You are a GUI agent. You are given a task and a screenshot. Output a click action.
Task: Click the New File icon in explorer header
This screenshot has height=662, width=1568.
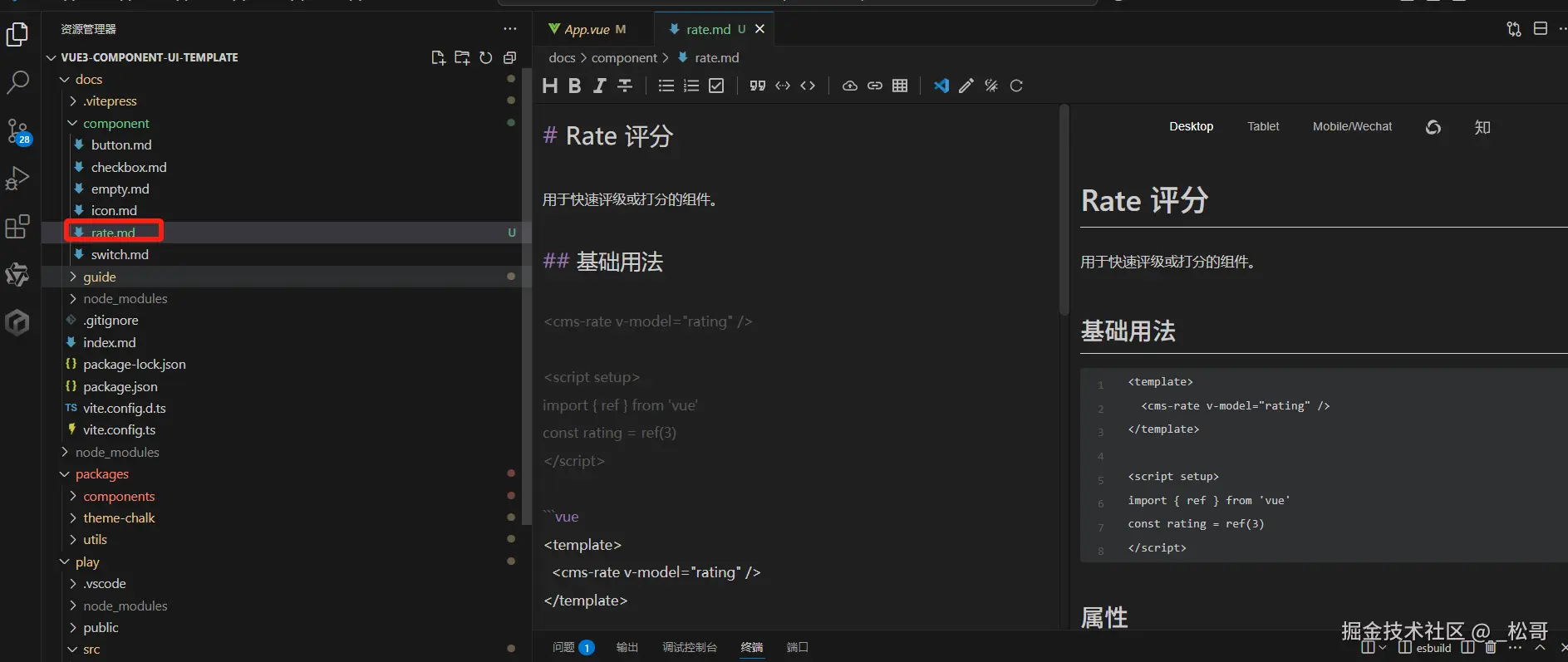click(x=438, y=57)
